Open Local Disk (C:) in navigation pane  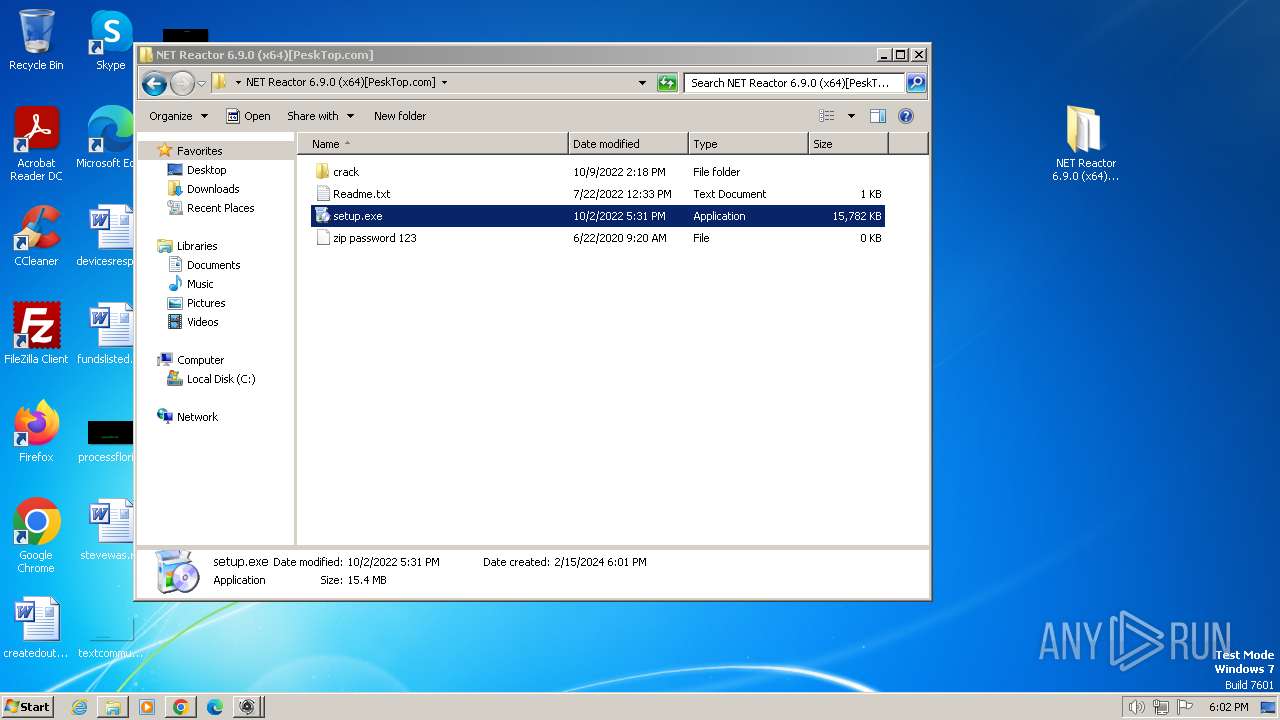point(221,379)
